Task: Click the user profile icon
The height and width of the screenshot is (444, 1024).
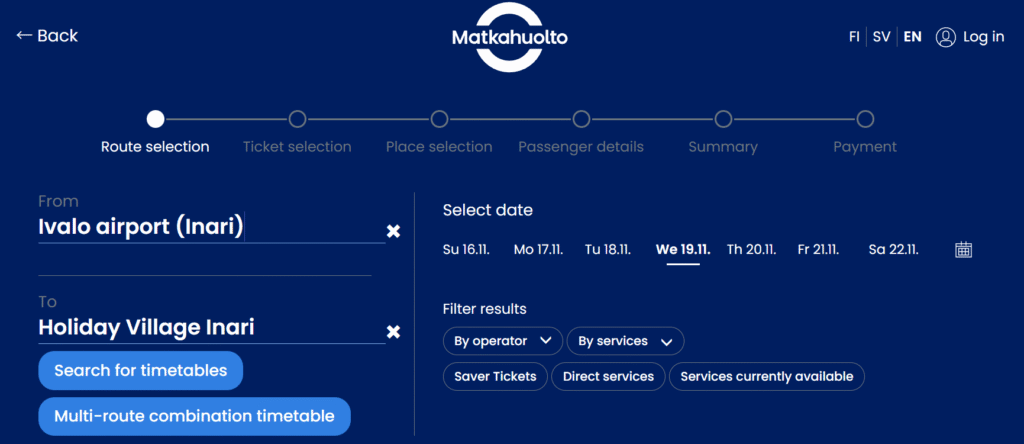Action: (x=945, y=37)
